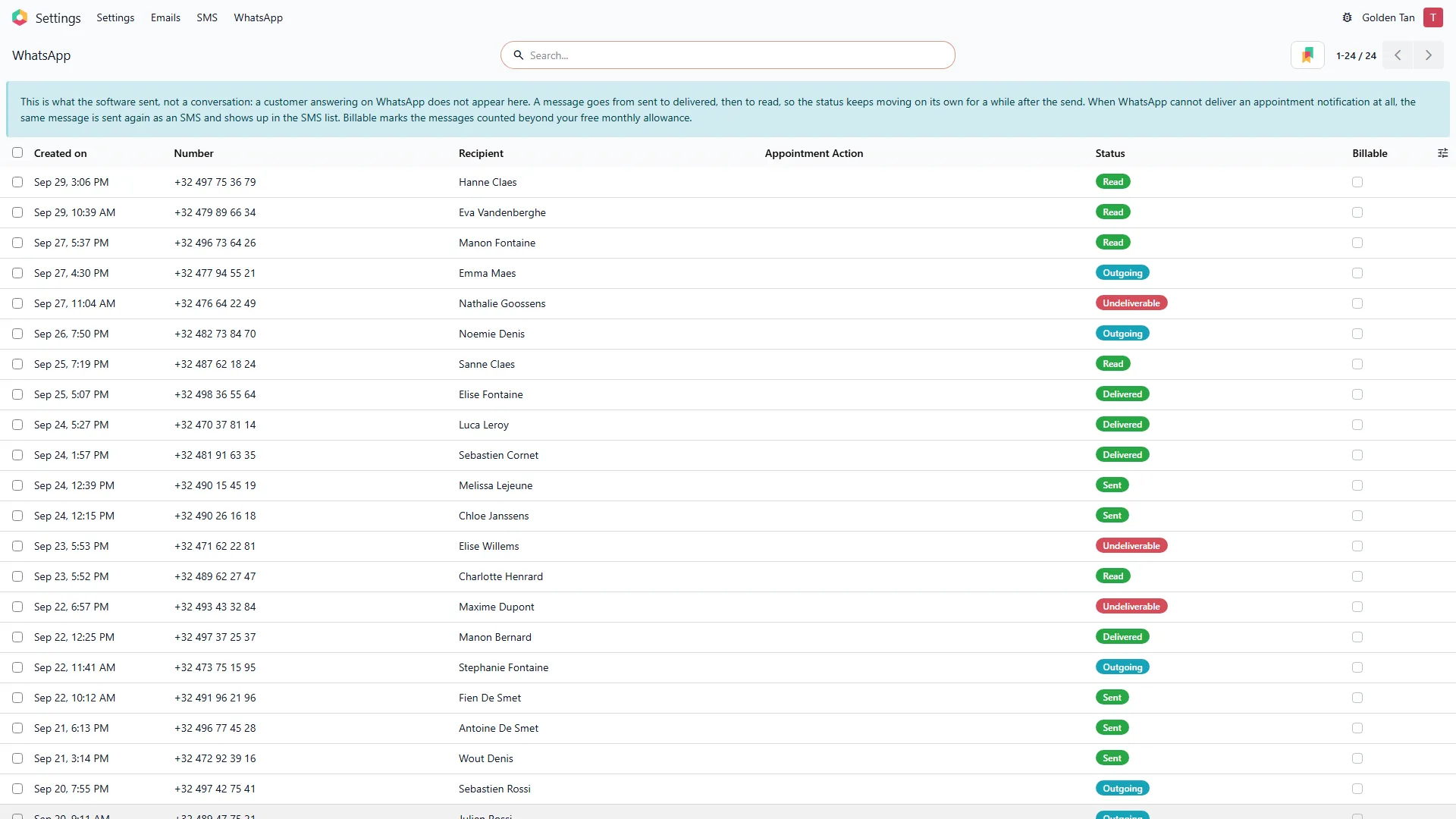Open the WhatsApp menu in navbar
Viewport: 1456px width, 819px height.
point(258,17)
